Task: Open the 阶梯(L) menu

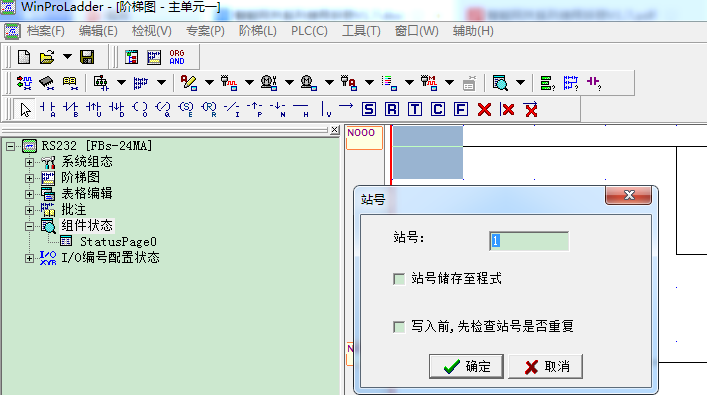Action: pos(257,31)
